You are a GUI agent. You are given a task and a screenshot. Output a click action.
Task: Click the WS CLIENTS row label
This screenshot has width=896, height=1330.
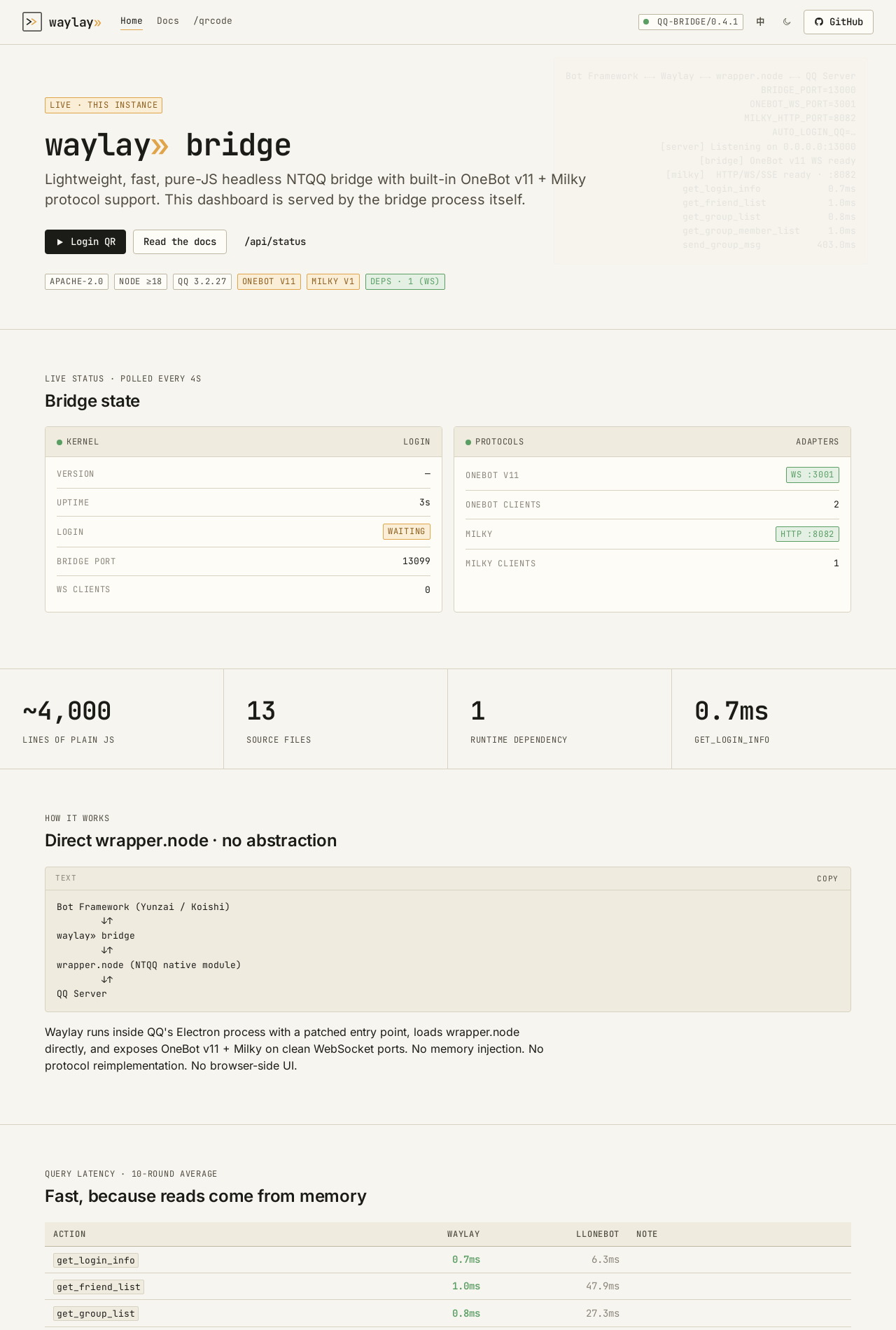[83, 589]
